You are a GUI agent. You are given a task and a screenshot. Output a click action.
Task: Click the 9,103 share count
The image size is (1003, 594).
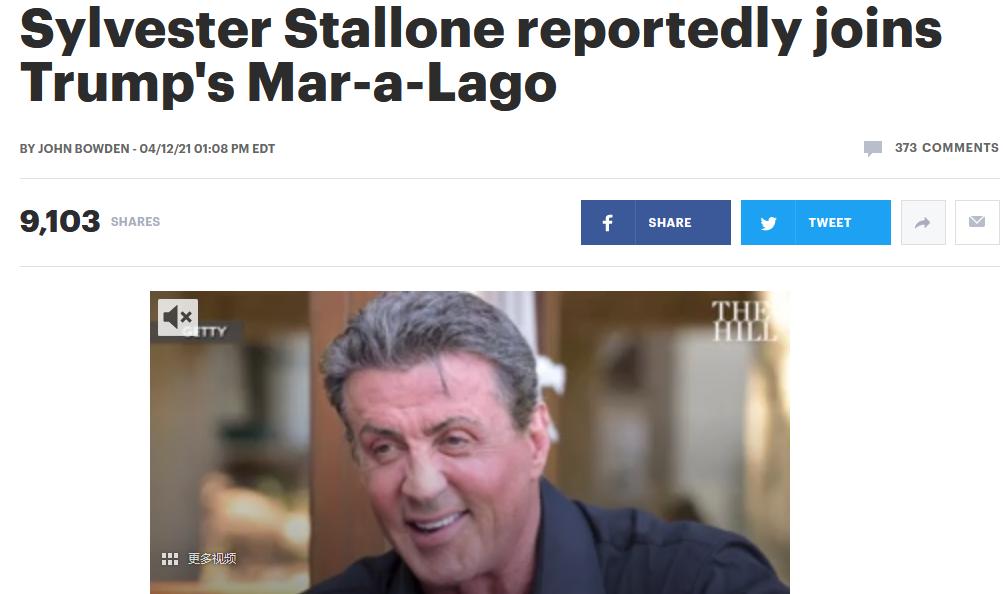tap(60, 222)
